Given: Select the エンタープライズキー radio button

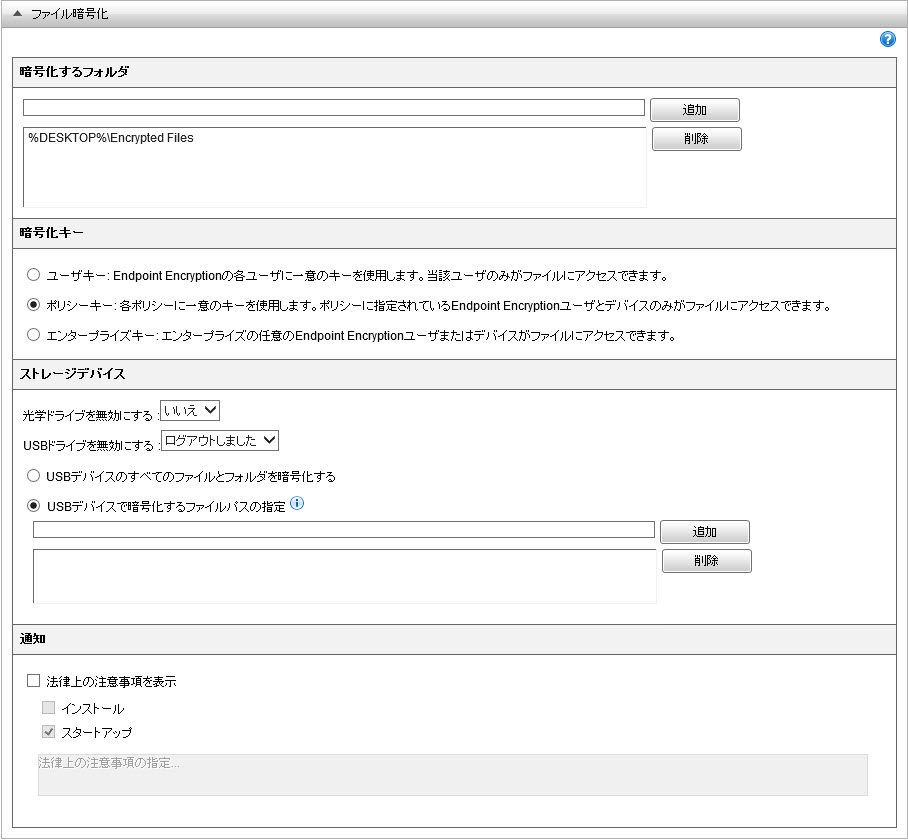Looking at the screenshot, I should [34, 335].
